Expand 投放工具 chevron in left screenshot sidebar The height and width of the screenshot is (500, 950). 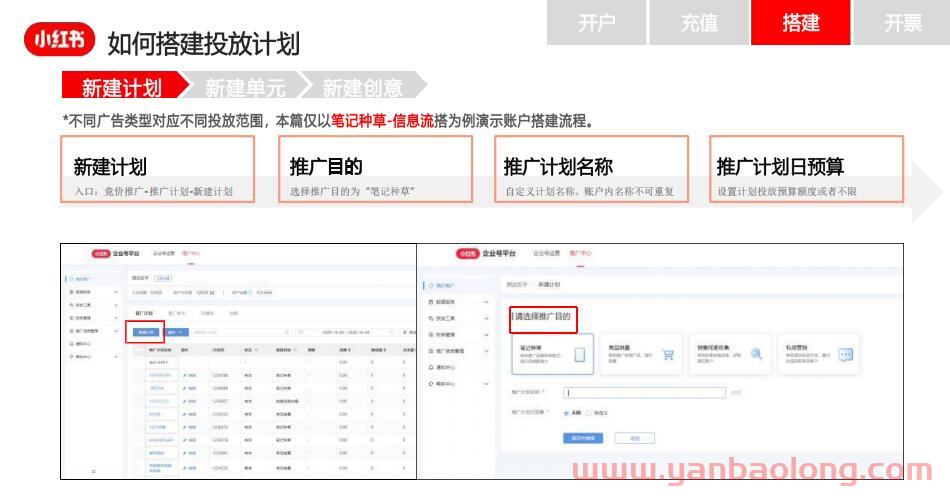point(116,305)
